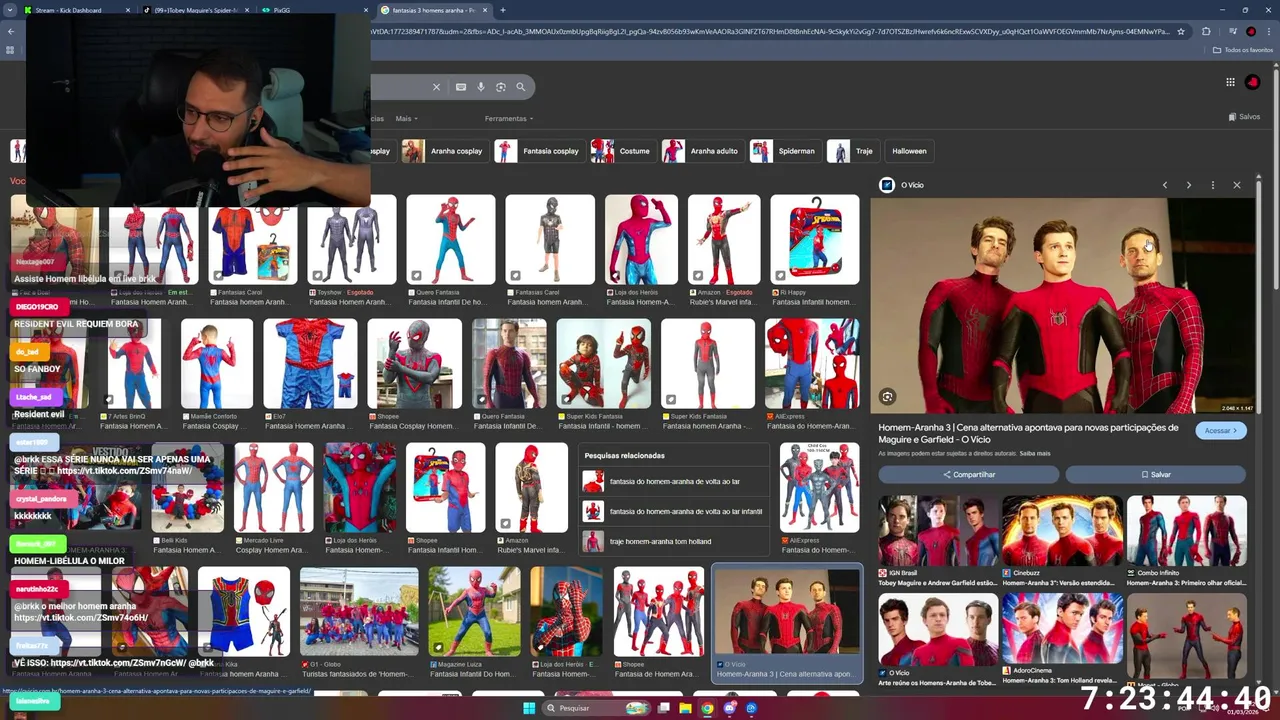The height and width of the screenshot is (720, 1280).
Task: Open the Amazon Rubie's Marvel Esgotado result
Action: pos(723,250)
